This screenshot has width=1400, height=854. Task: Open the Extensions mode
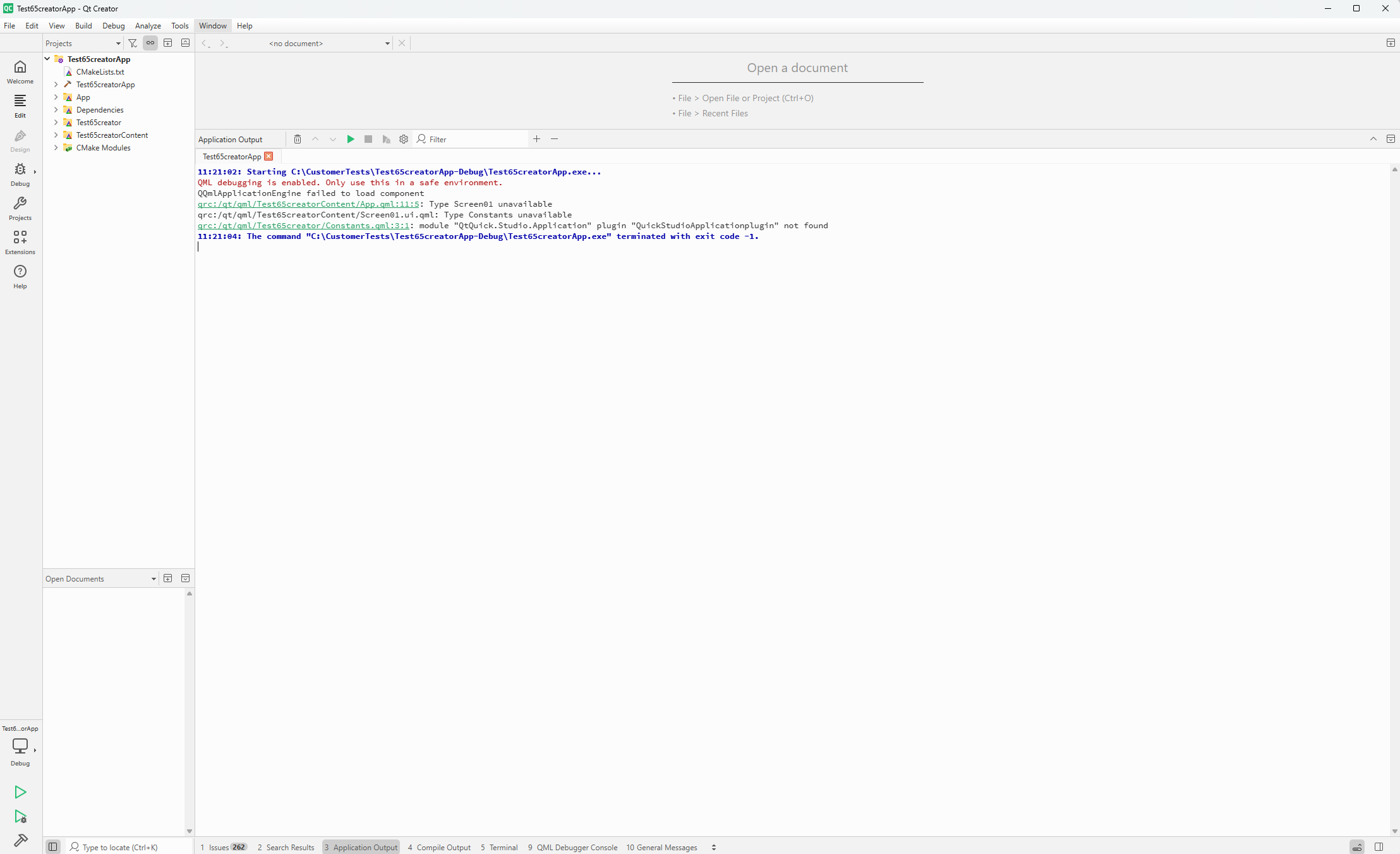(x=20, y=243)
